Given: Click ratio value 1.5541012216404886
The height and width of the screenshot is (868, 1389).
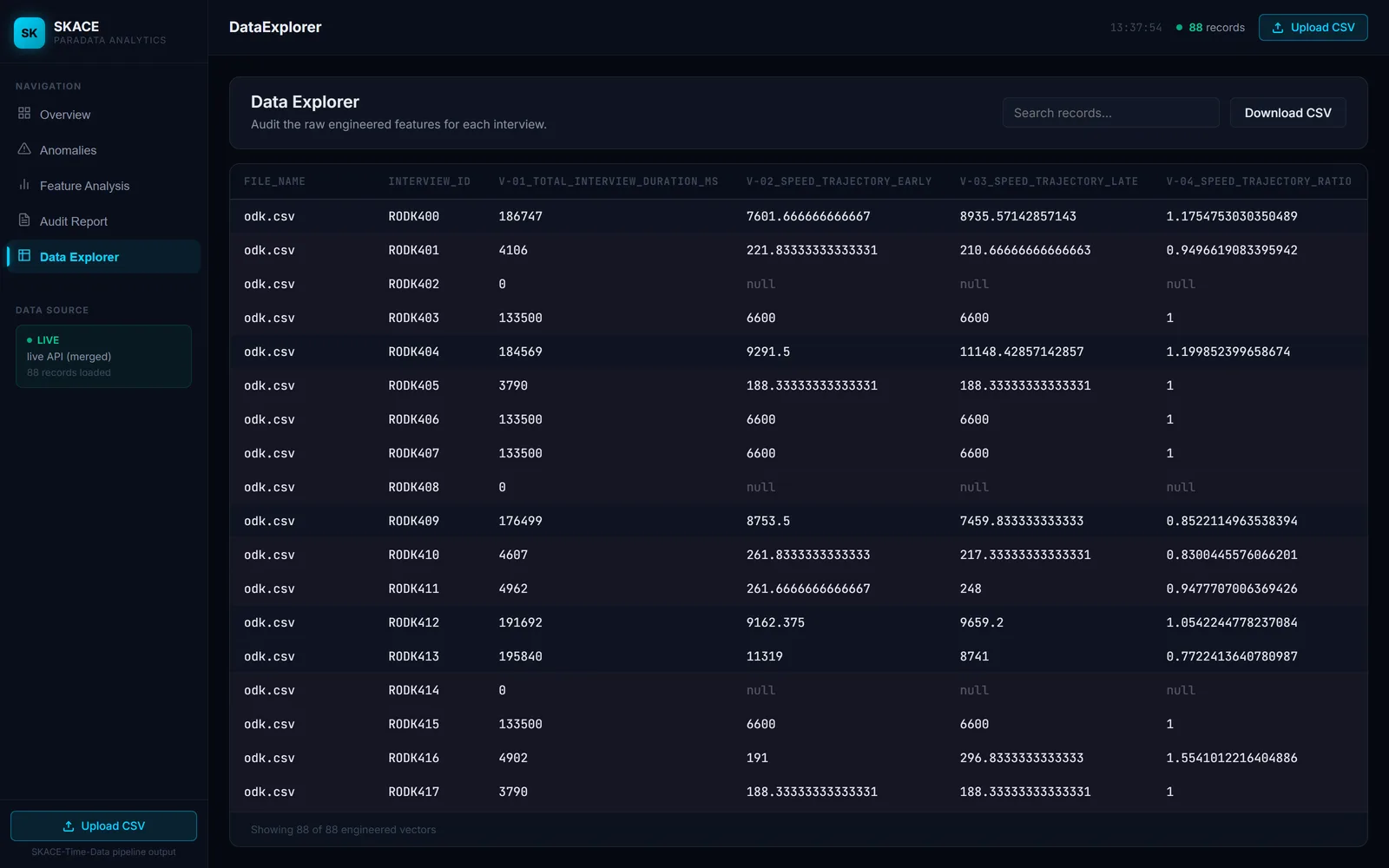Looking at the screenshot, I should point(1232,758).
